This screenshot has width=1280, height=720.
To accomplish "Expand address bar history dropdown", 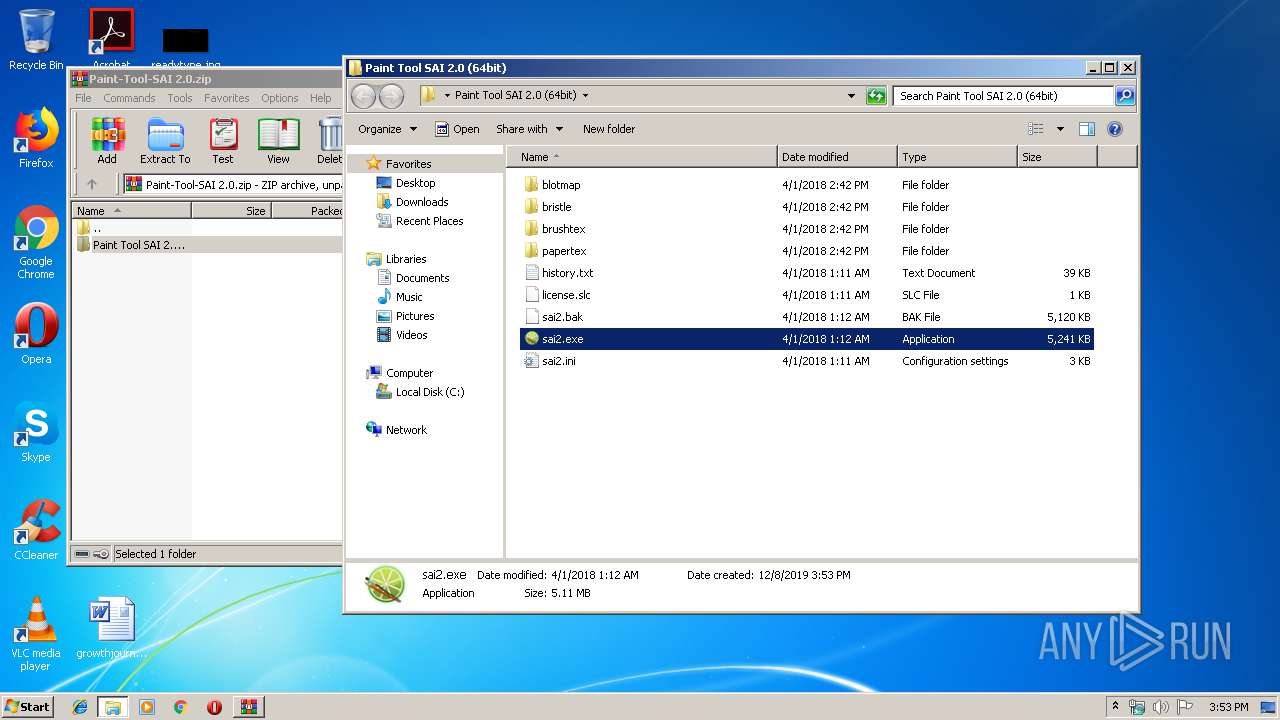I will click(x=851, y=96).
